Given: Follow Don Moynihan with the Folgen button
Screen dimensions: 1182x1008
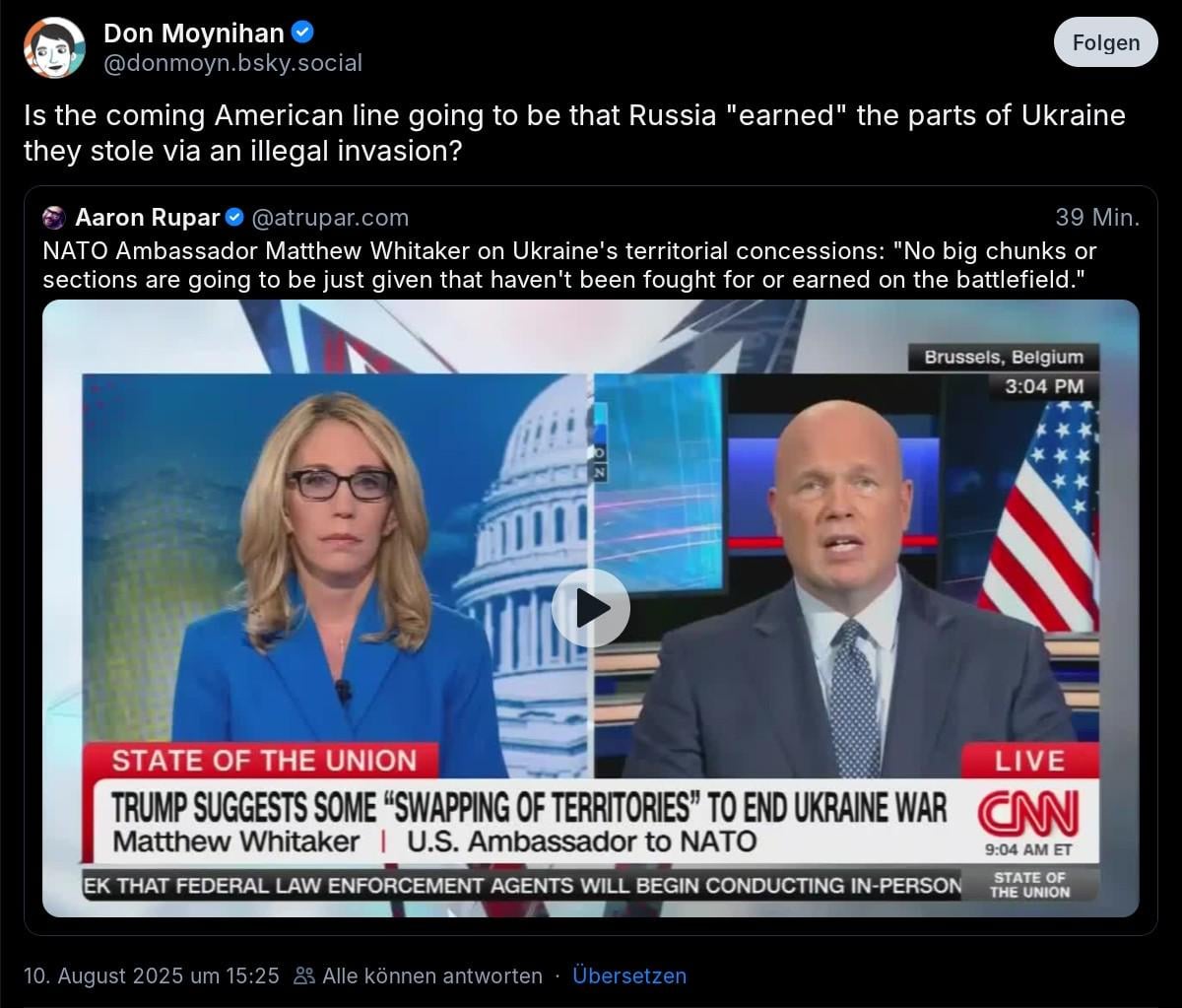Looking at the screenshot, I should point(1105,42).
